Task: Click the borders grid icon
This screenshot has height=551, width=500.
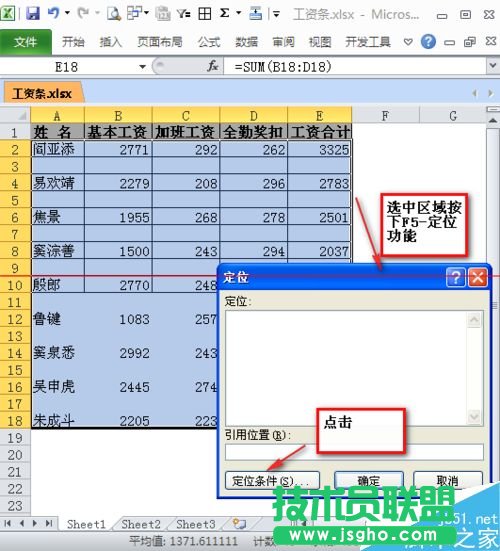Action: point(204,14)
